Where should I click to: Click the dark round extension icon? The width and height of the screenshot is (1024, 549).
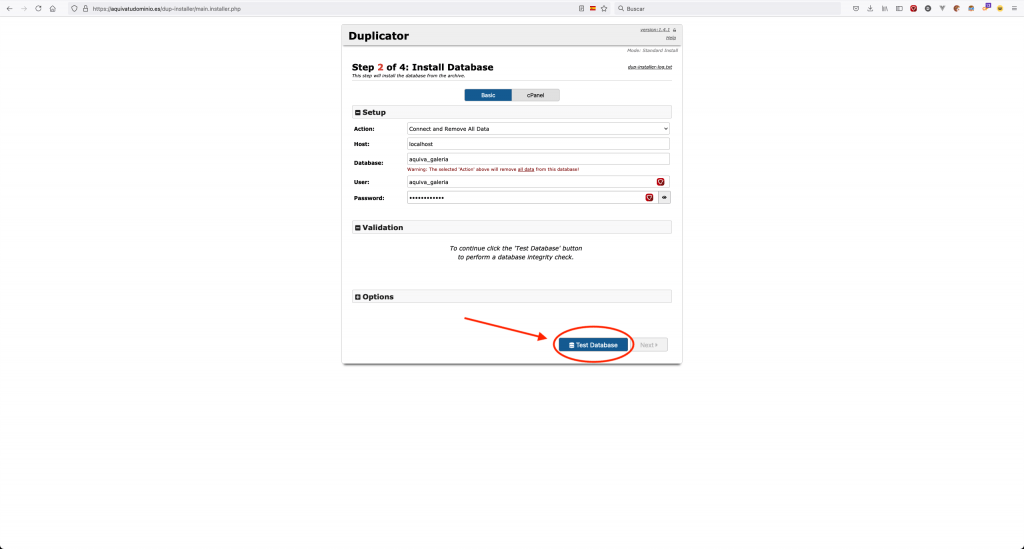pos(927,8)
